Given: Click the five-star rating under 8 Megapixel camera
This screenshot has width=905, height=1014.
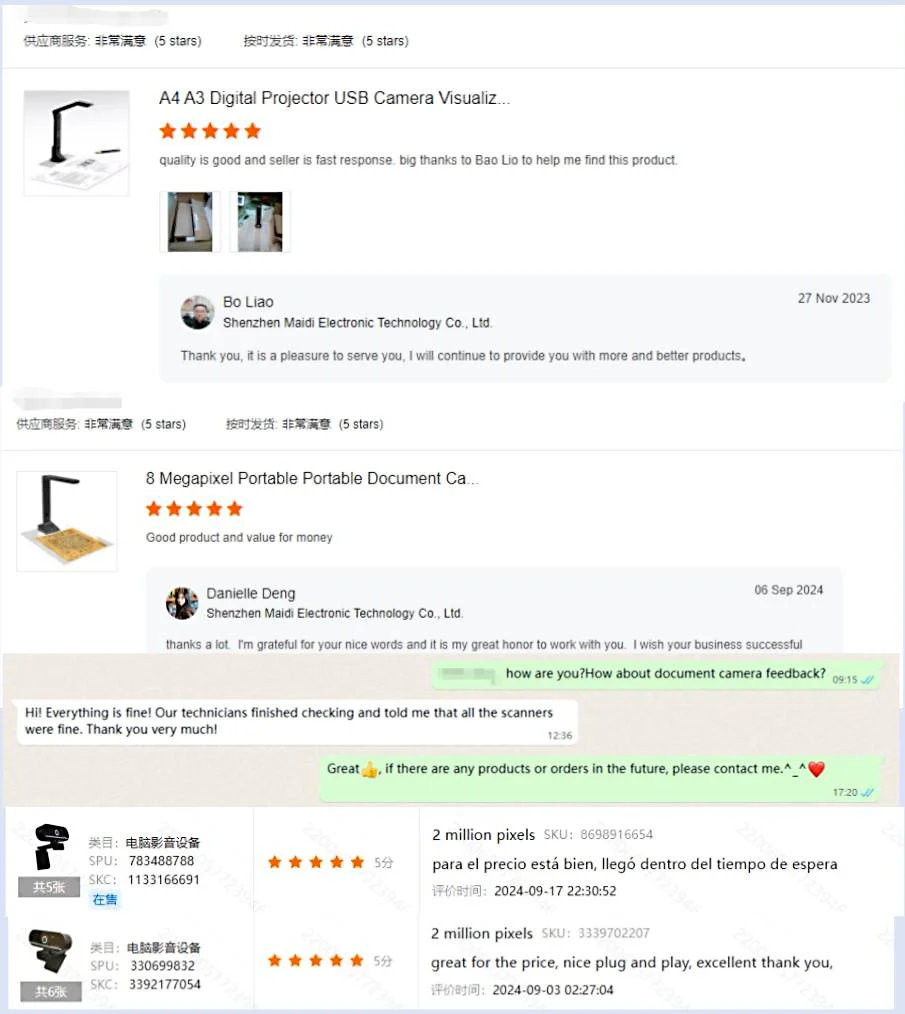Looking at the screenshot, I should click(x=194, y=509).
